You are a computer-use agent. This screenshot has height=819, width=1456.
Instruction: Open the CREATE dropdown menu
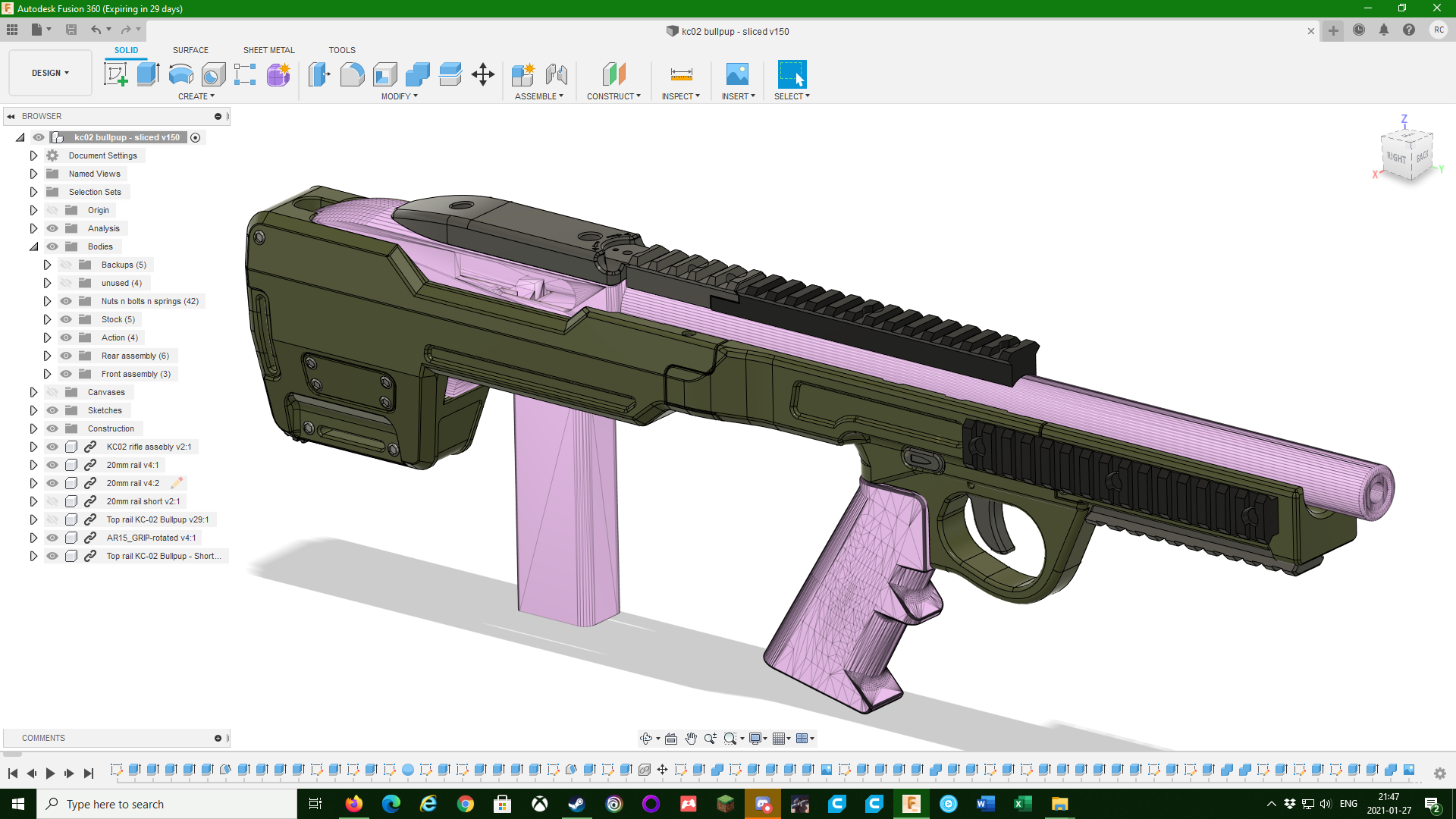[196, 96]
